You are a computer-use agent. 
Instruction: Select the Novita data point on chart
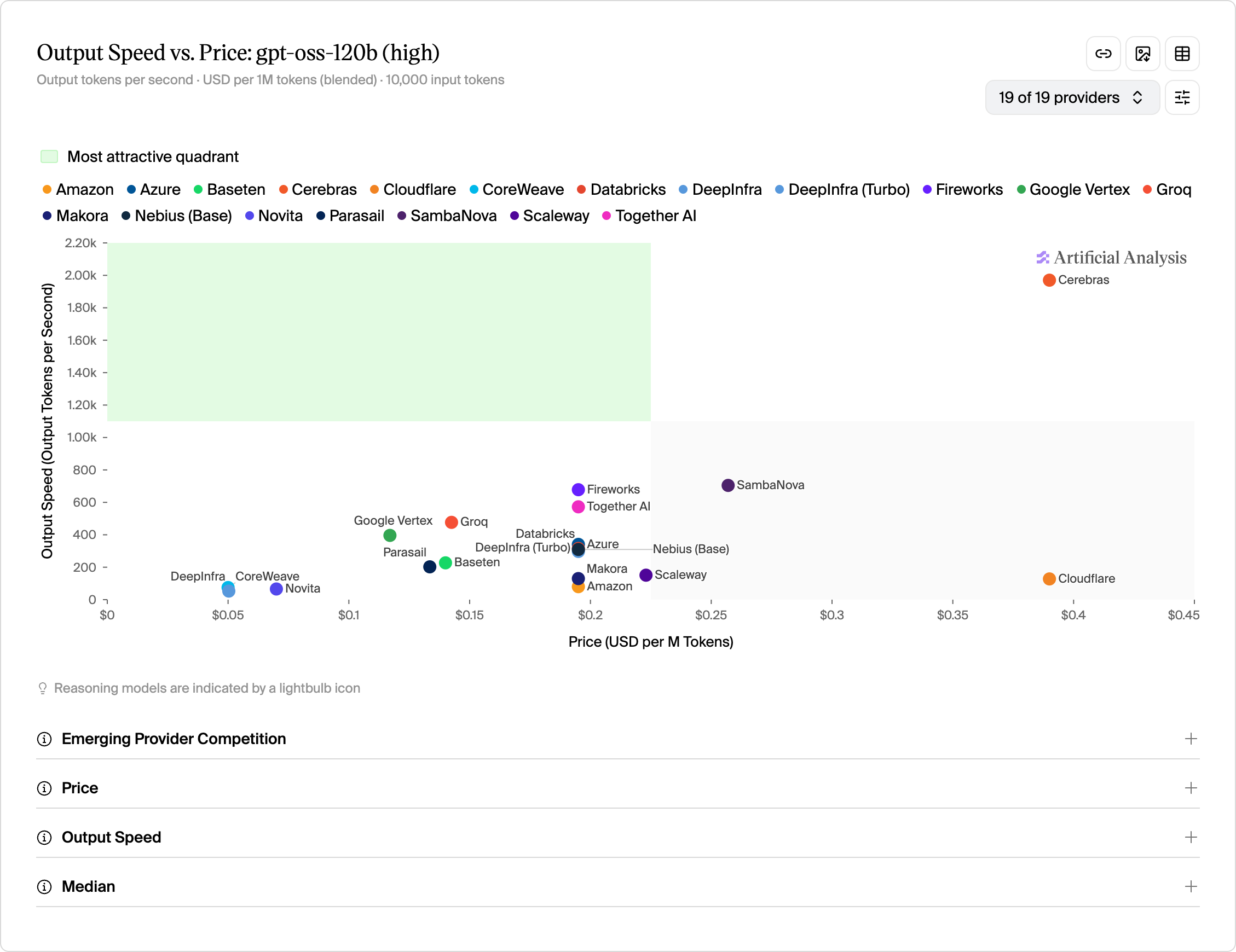coord(276,589)
